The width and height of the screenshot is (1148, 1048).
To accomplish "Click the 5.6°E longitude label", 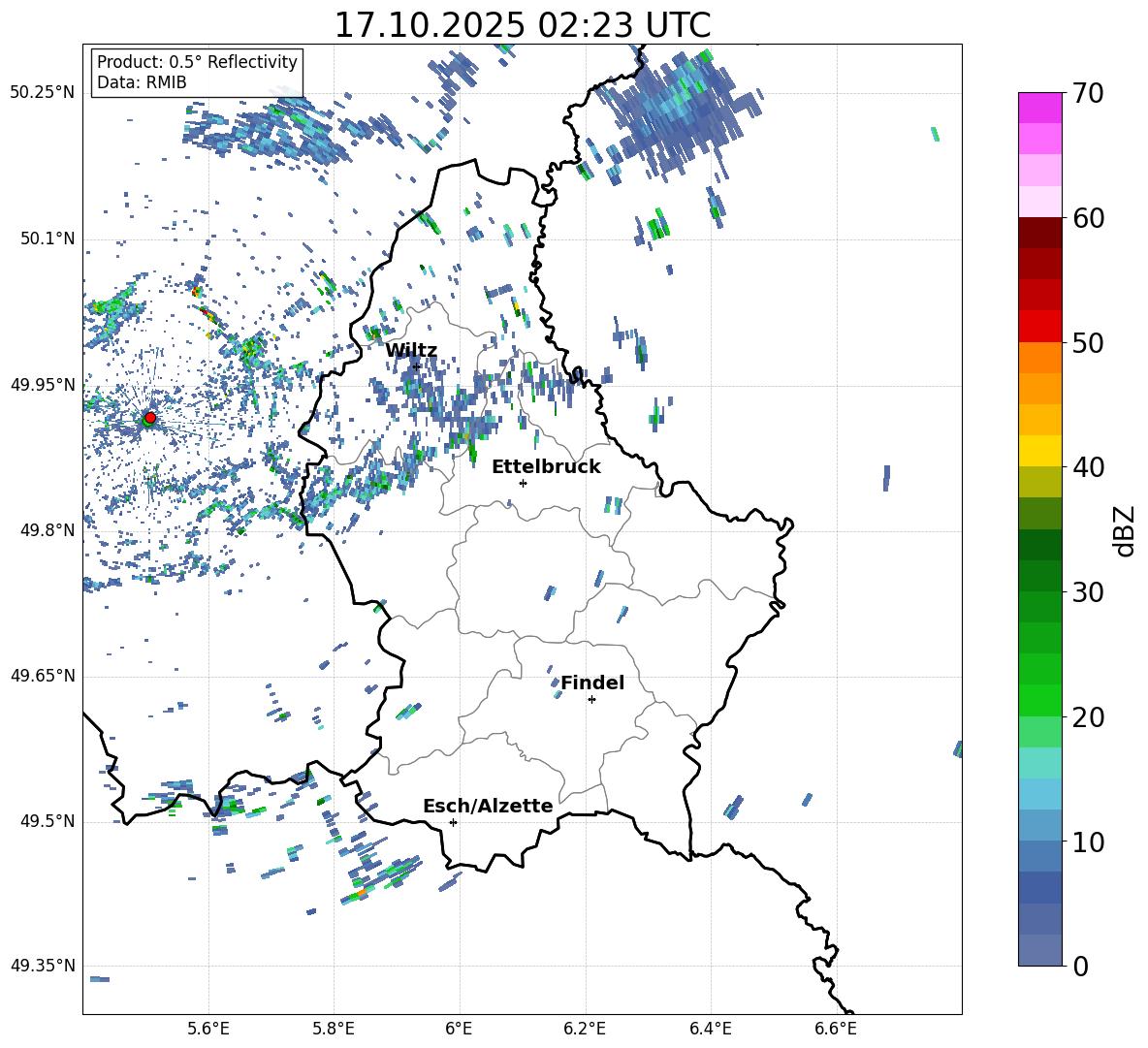I will (x=208, y=1029).
